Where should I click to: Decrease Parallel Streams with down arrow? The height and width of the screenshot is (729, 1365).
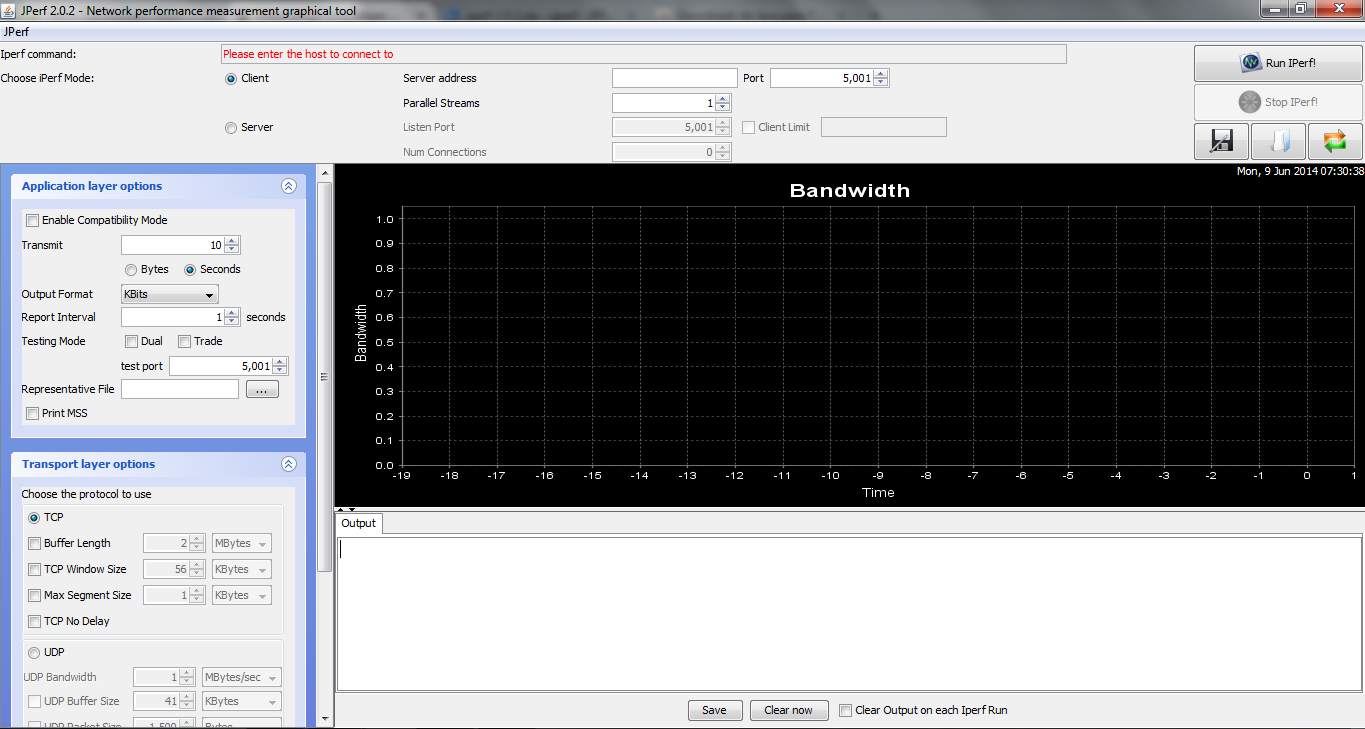(723, 108)
